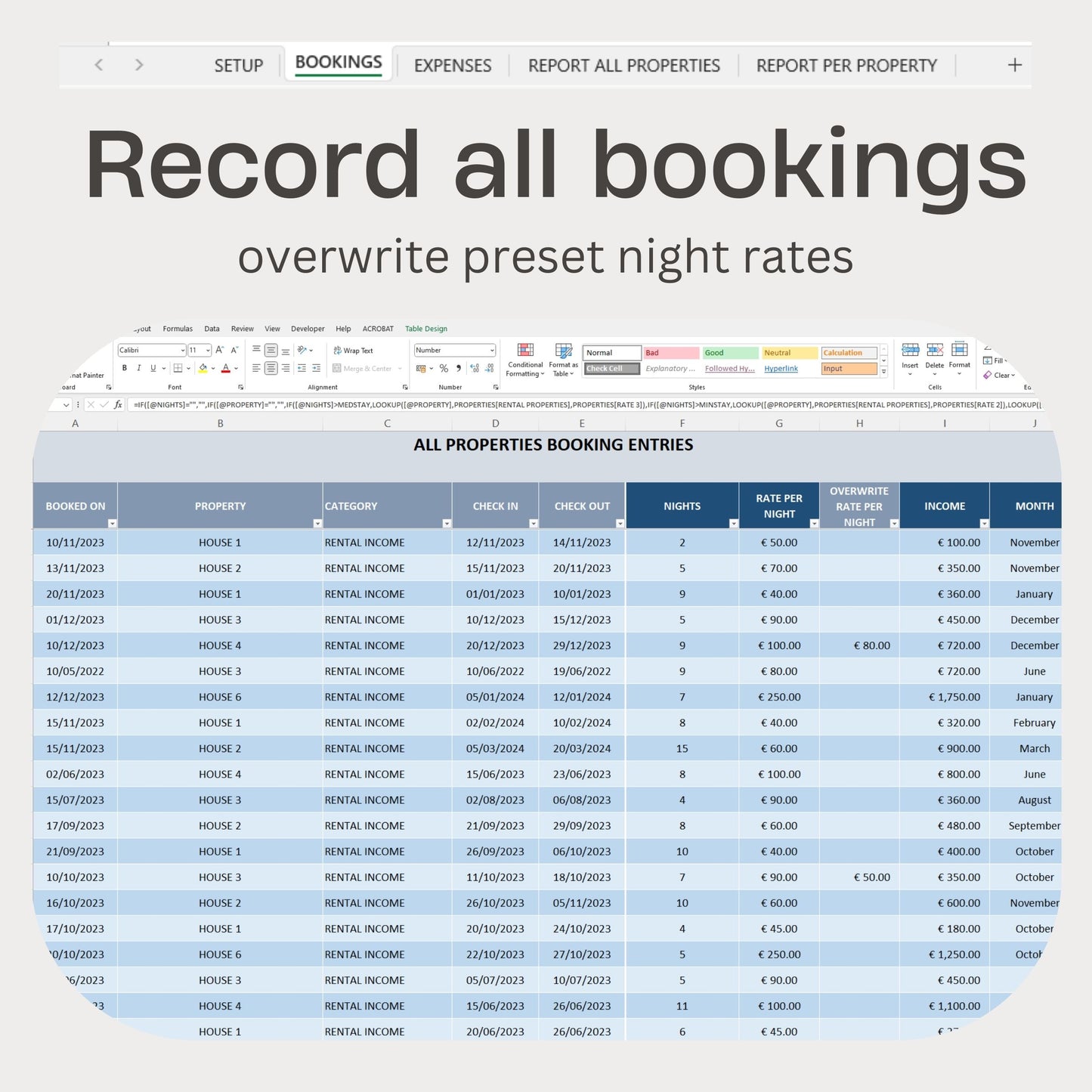Toggle Bold formatting in the Font group
The width and height of the screenshot is (1092, 1092).
click(x=125, y=369)
